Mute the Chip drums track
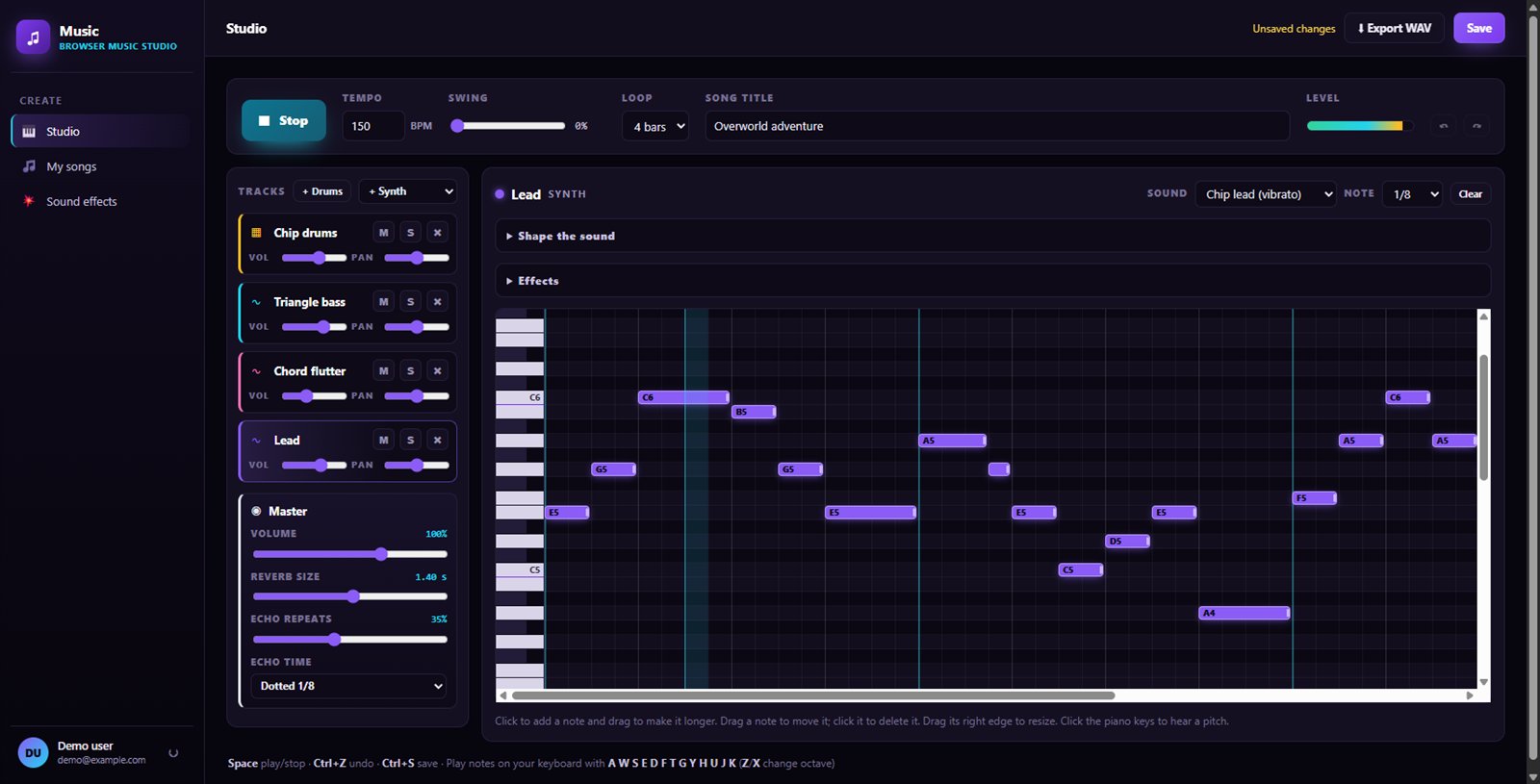Image resolution: width=1540 pixels, height=784 pixels. (383, 233)
